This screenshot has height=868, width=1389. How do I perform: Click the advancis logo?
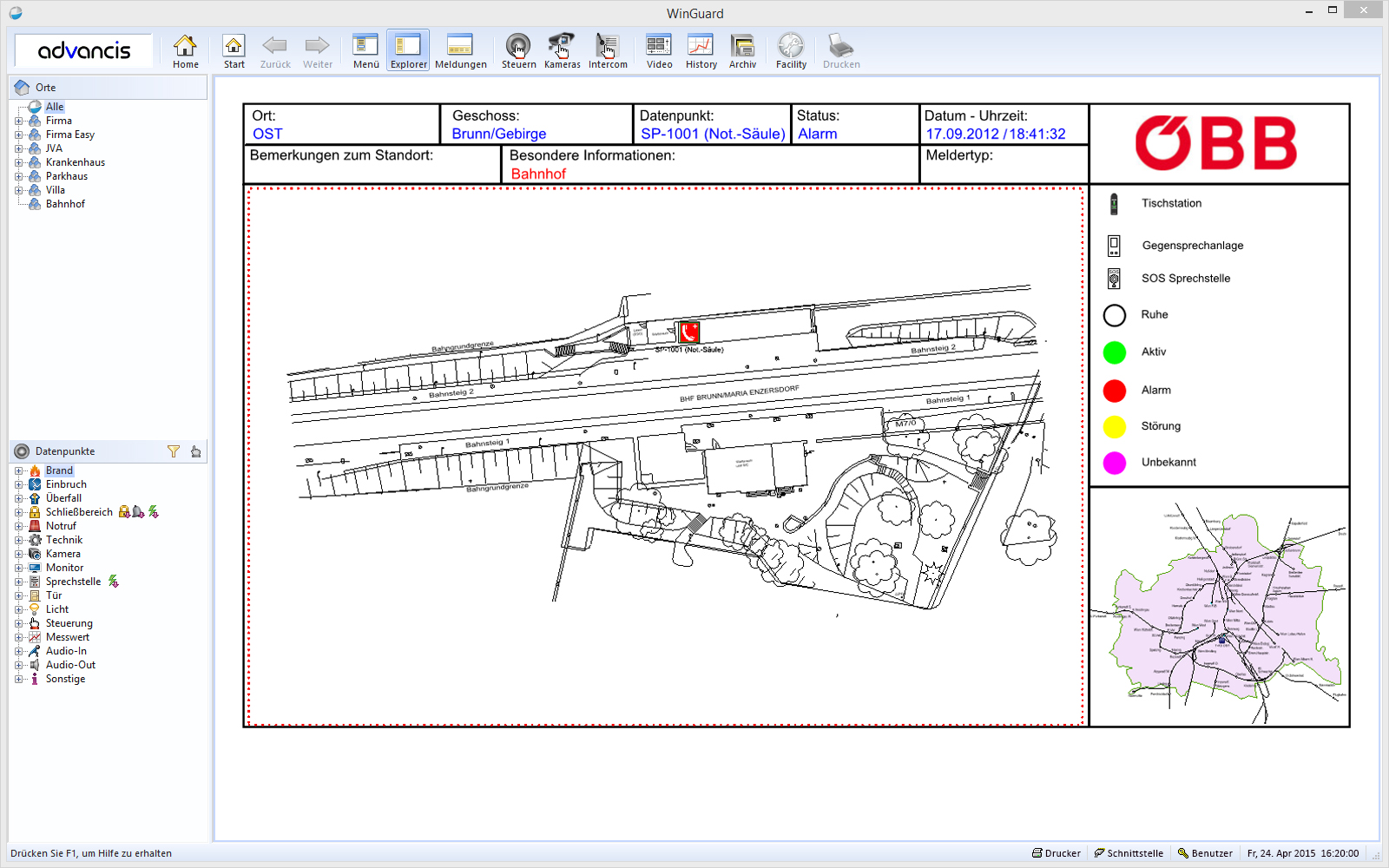click(84, 50)
